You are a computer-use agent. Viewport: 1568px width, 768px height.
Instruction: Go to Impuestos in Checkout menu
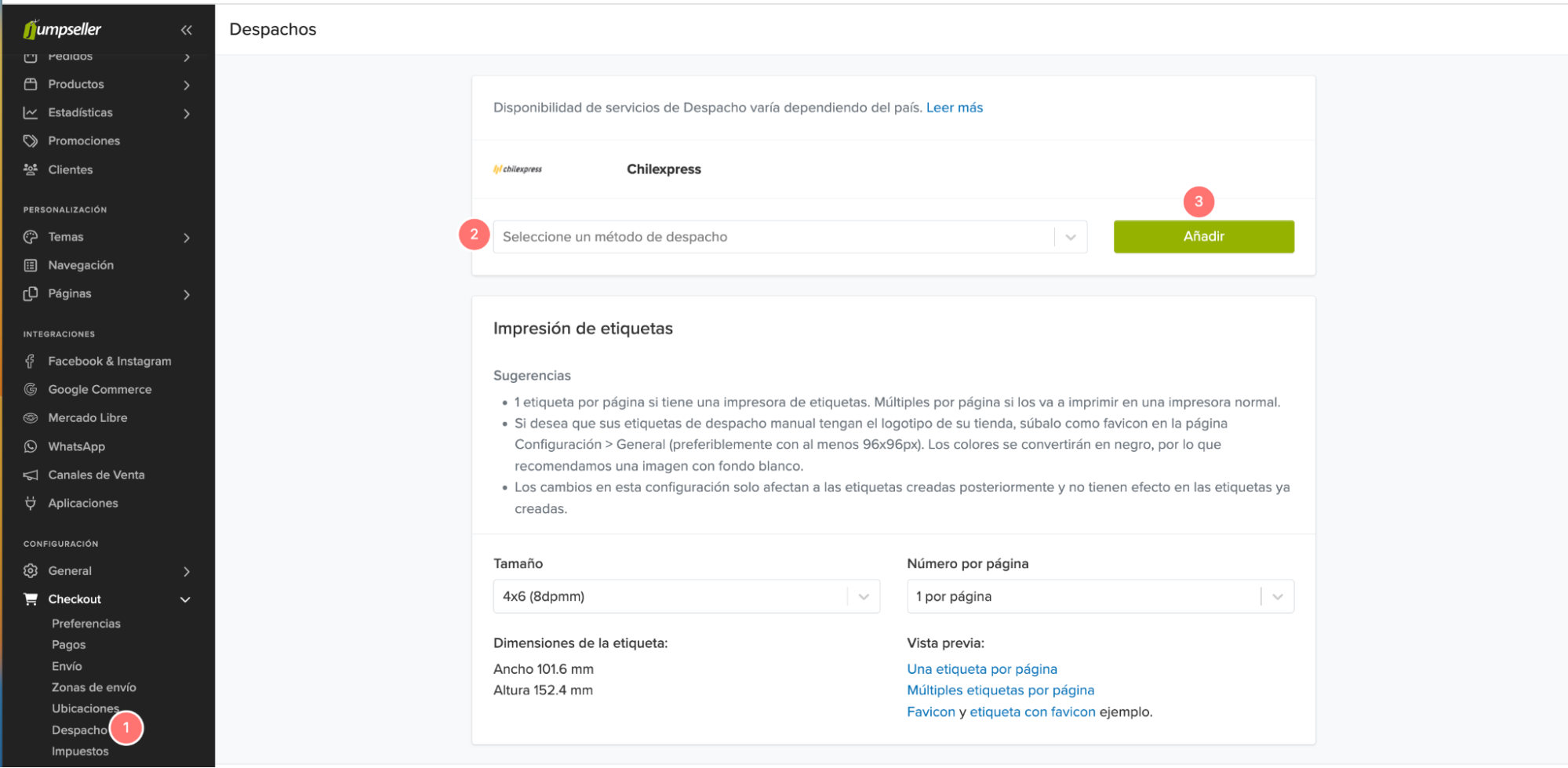coord(80,752)
